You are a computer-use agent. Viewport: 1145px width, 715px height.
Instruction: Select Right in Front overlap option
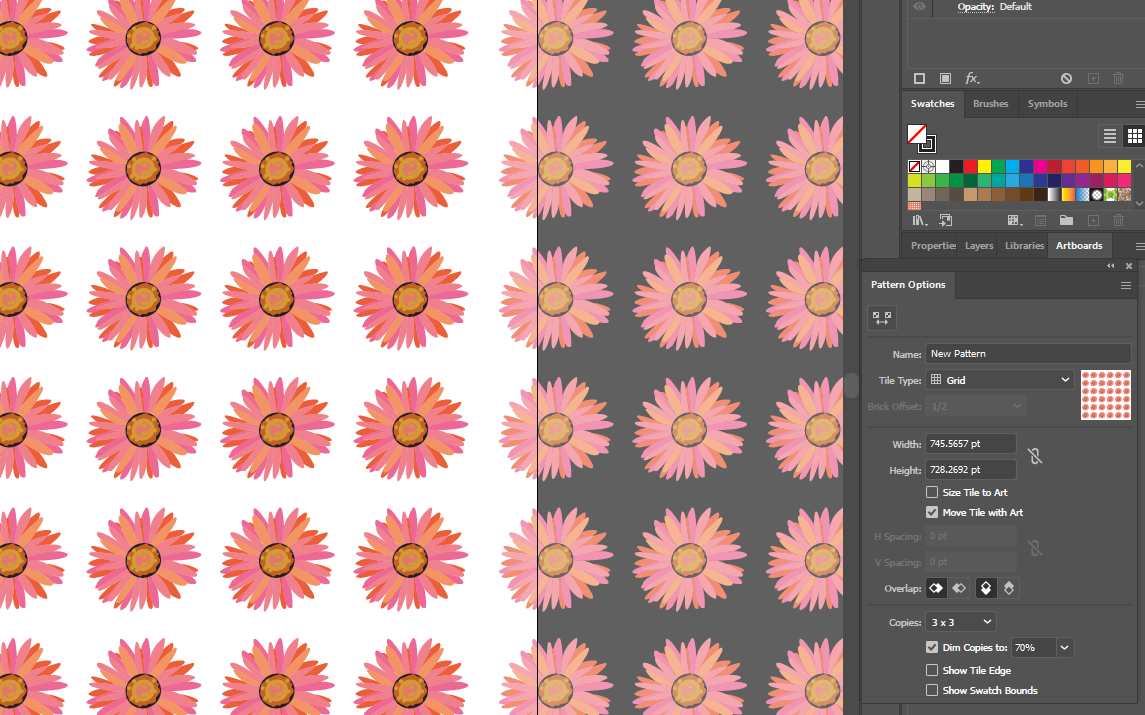click(x=959, y=588)
